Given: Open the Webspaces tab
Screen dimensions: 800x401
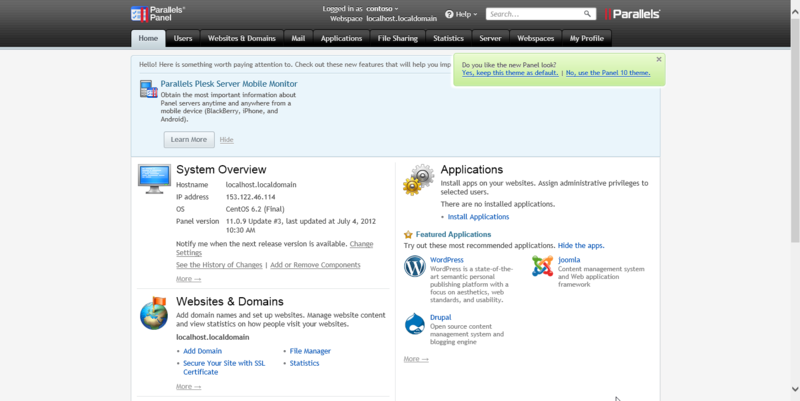Looking at the screenshot, I should (x=535, y=38).
